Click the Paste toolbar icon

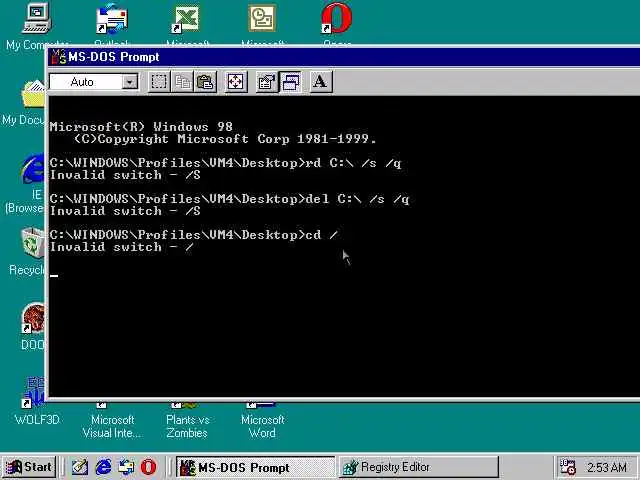205,82
